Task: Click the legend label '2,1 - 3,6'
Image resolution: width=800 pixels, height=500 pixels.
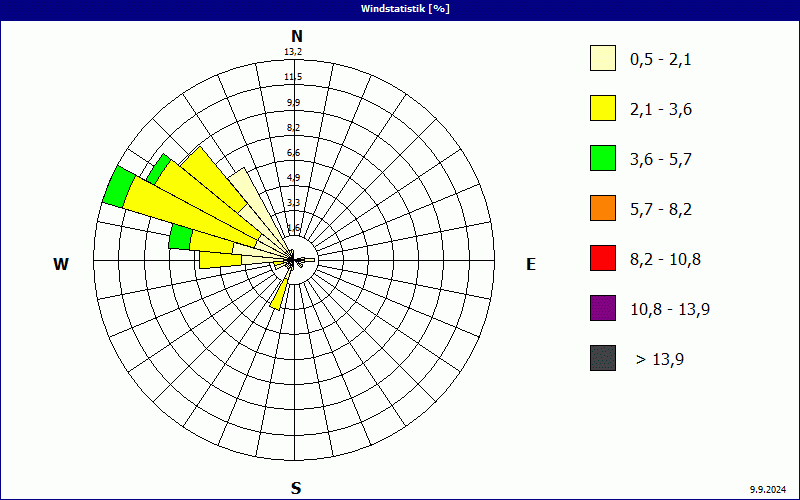Action: coord(661,110)
